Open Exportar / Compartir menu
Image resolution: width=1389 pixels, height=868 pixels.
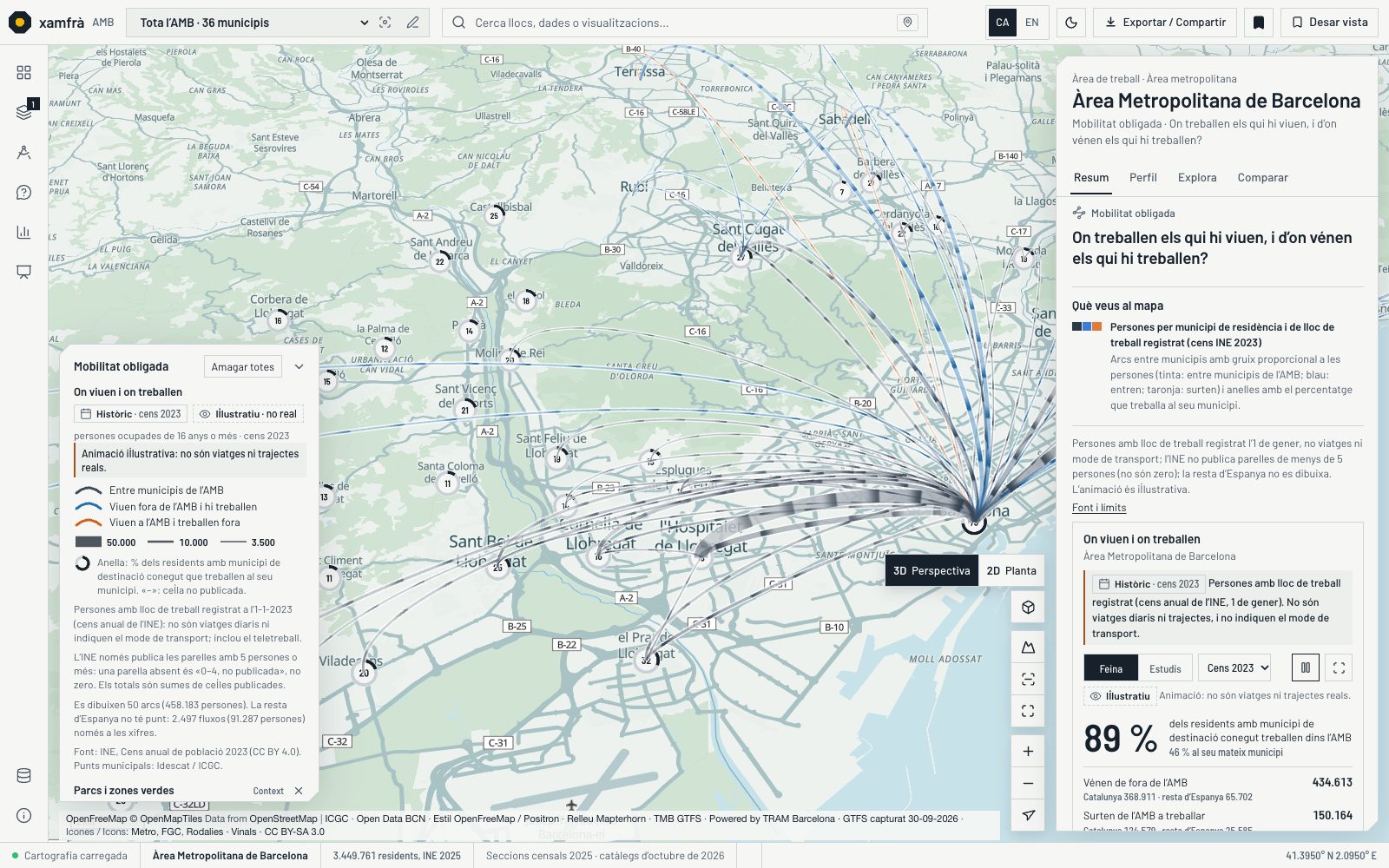click(x=1165, y=23)
